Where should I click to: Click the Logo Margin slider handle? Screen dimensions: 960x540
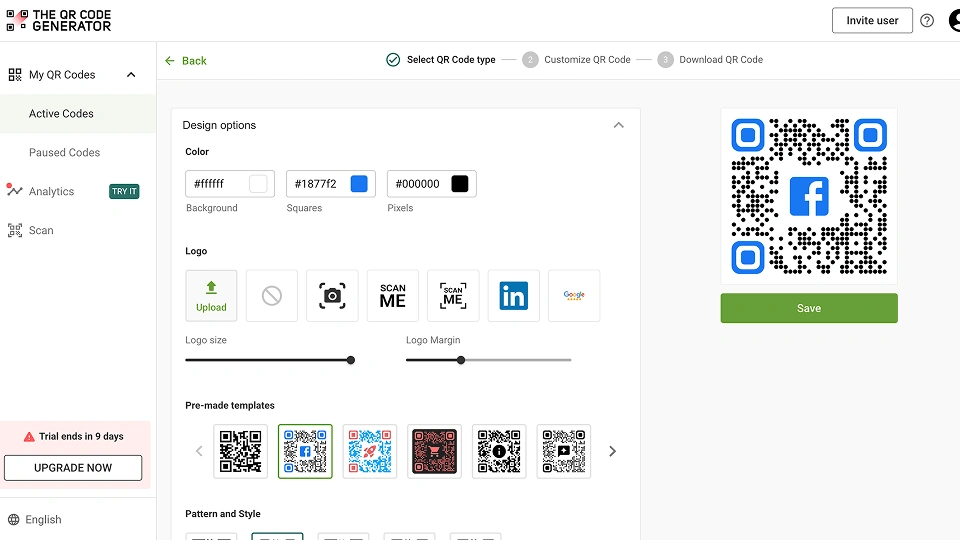point(461,360)
